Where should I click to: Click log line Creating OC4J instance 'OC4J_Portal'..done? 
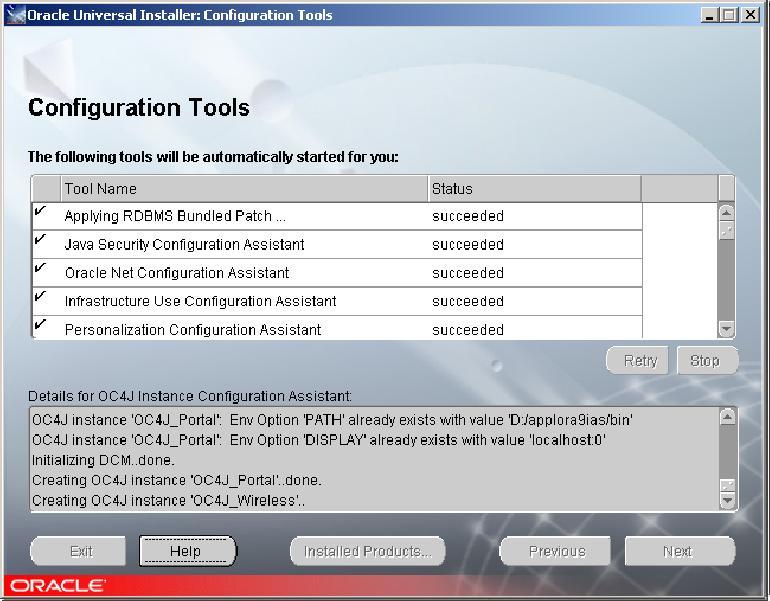177,480
